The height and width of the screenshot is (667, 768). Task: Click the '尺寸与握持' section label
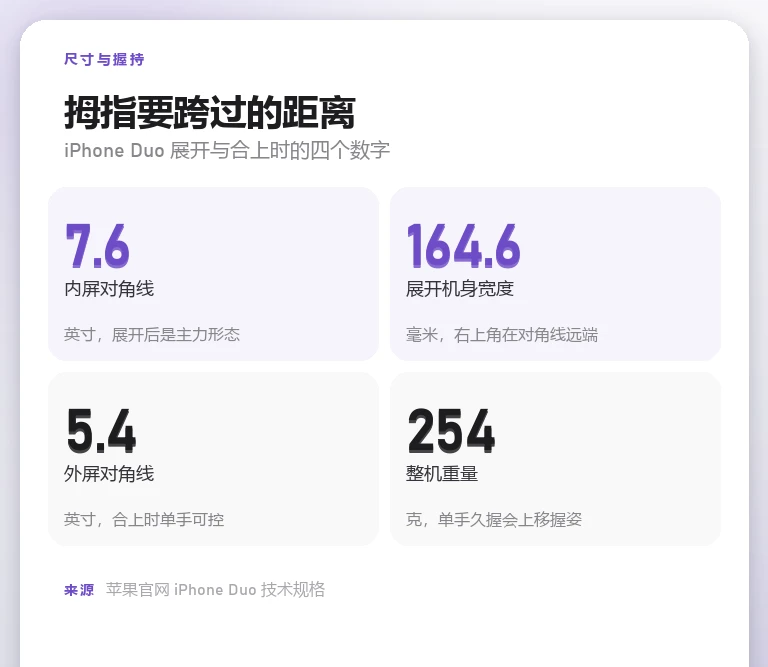[x=104, y=59]
